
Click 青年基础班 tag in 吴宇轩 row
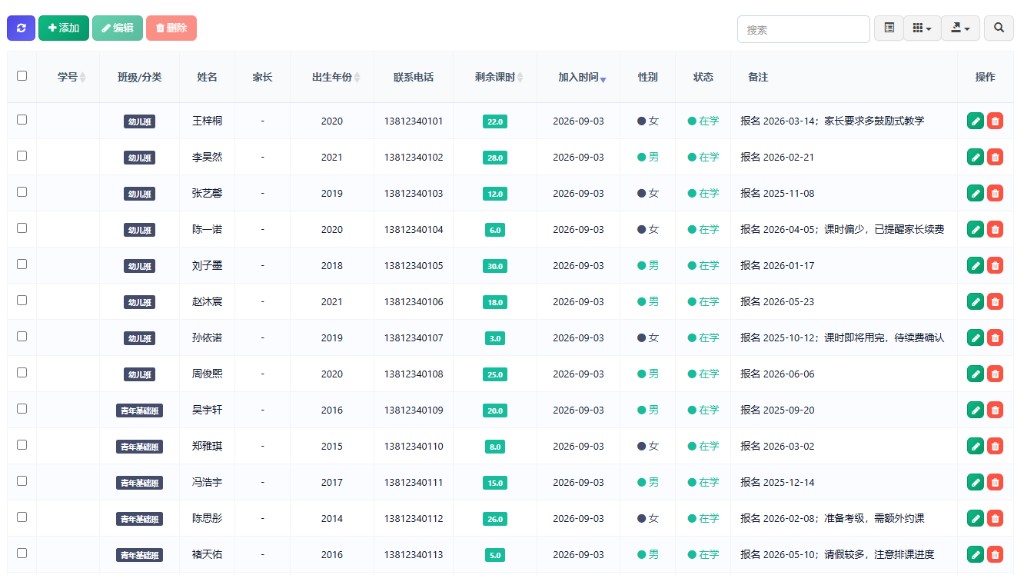pyautogui.click(x=139, y=410)
